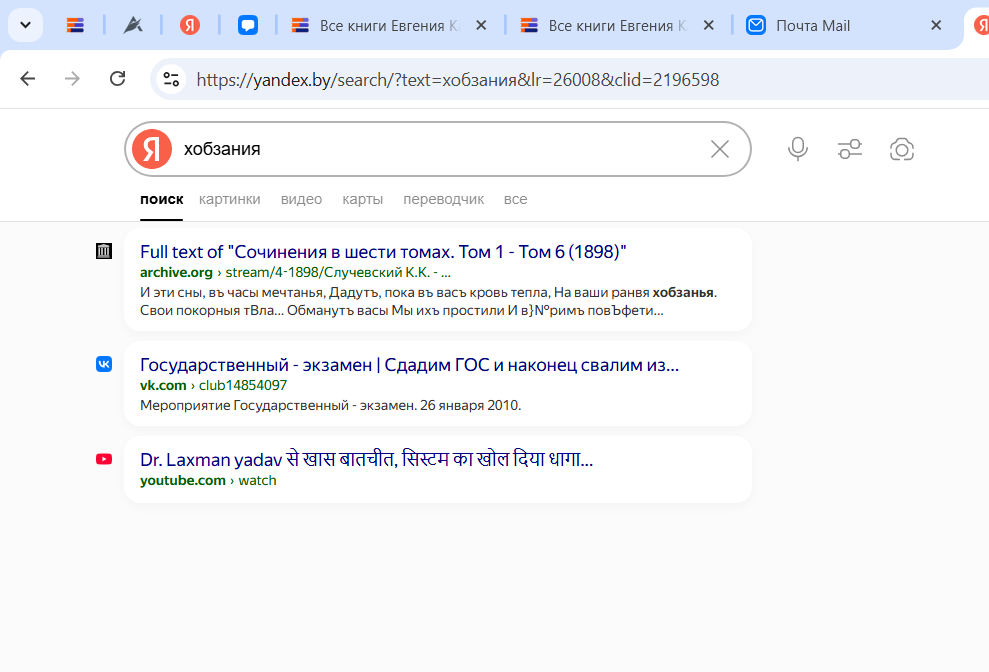Expand the tab search dropdown chevron
Screen dimensions: 989x672
[25, 25]
